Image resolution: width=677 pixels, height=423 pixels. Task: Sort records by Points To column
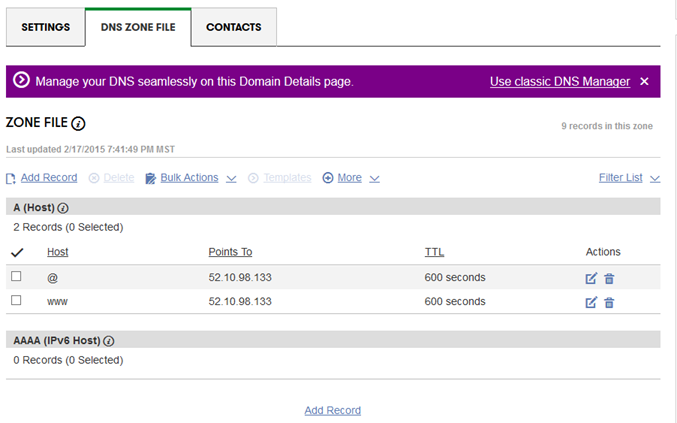pyautogui.click(x=230, y=252)
